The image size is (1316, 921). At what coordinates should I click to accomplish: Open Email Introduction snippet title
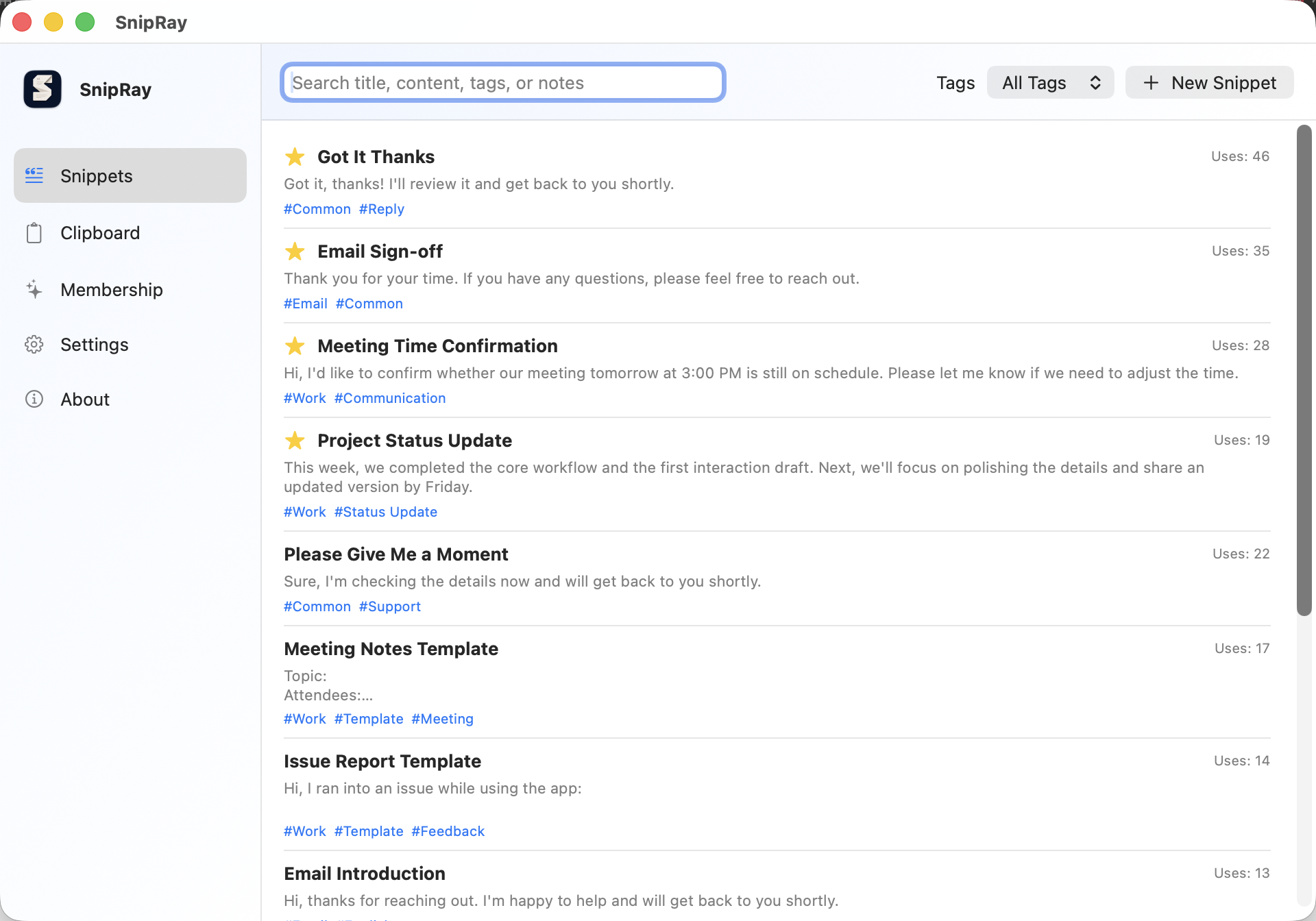(x=365, y=874)
